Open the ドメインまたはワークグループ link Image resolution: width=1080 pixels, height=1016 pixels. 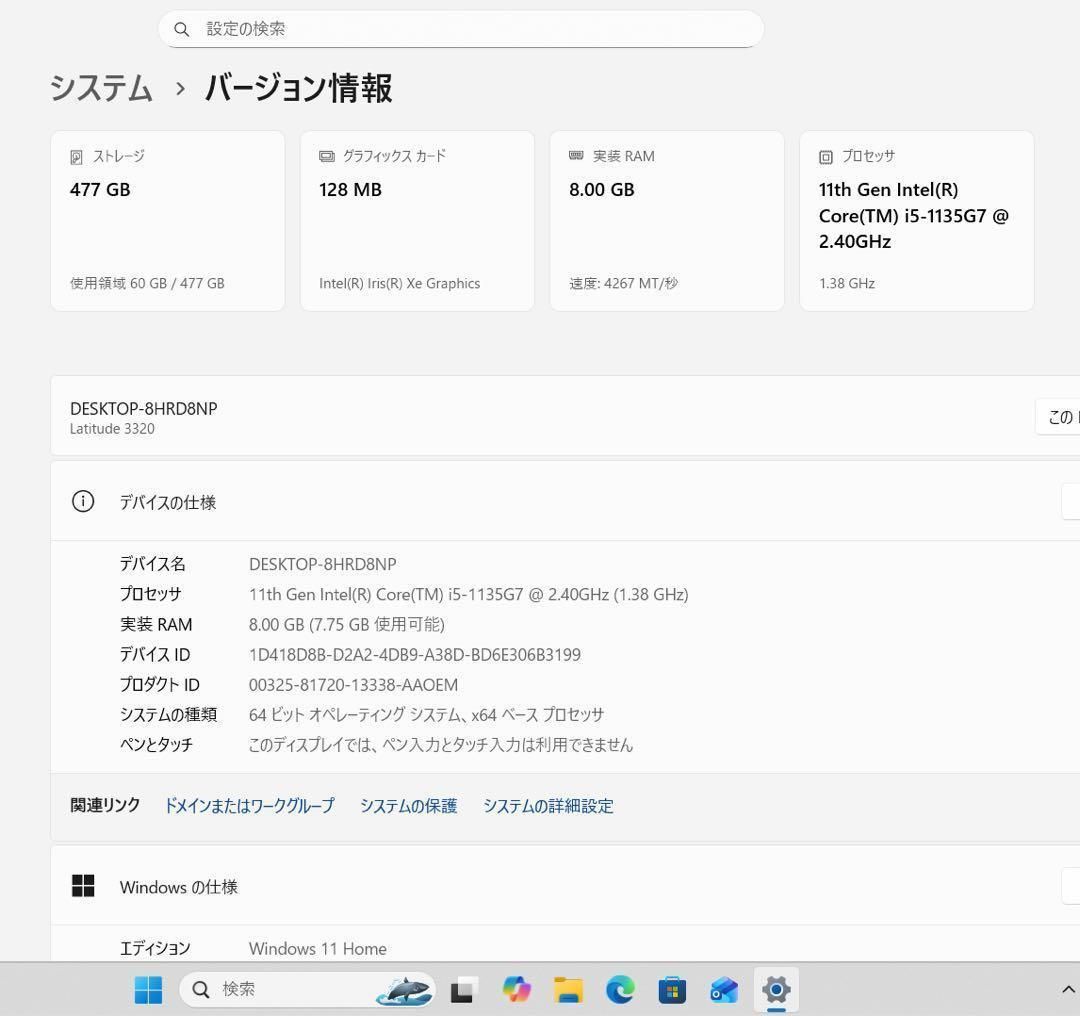point(249,806)
